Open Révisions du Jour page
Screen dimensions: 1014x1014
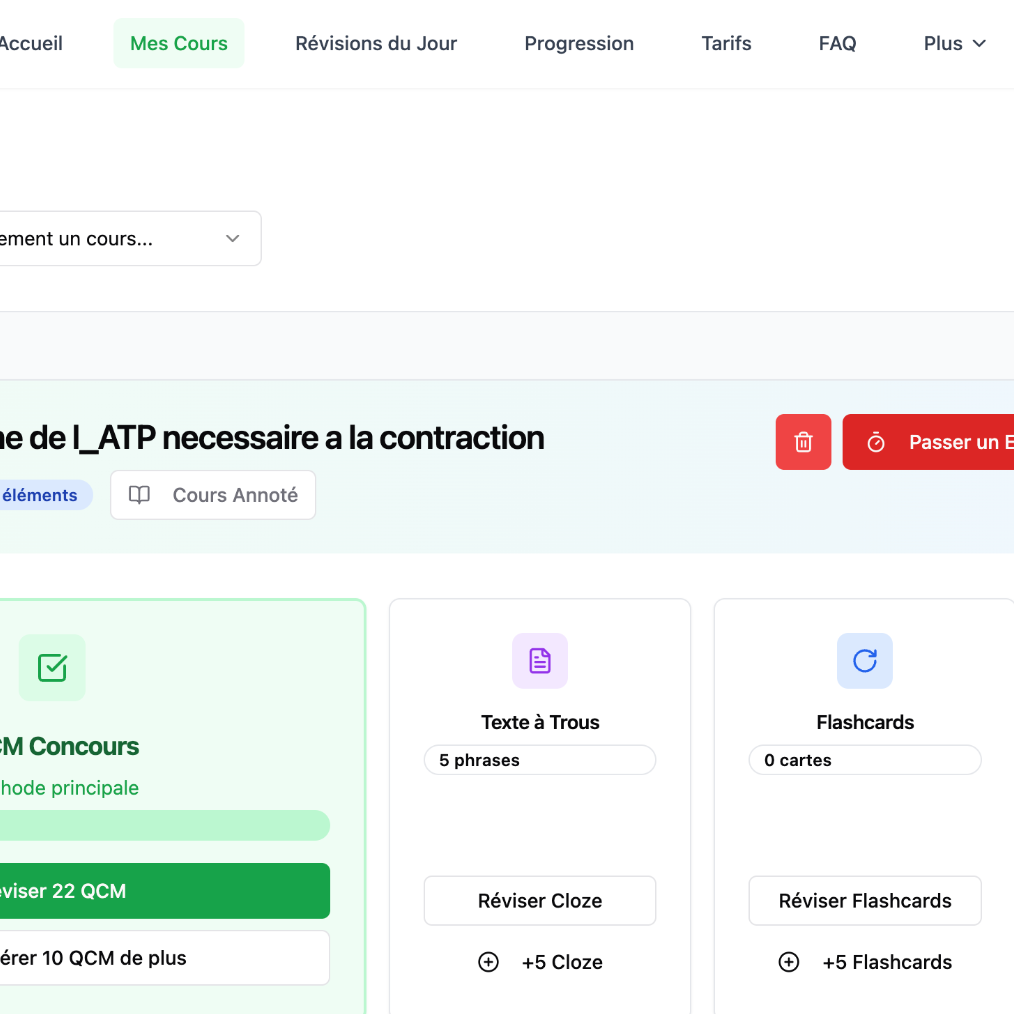pos(376,43)
